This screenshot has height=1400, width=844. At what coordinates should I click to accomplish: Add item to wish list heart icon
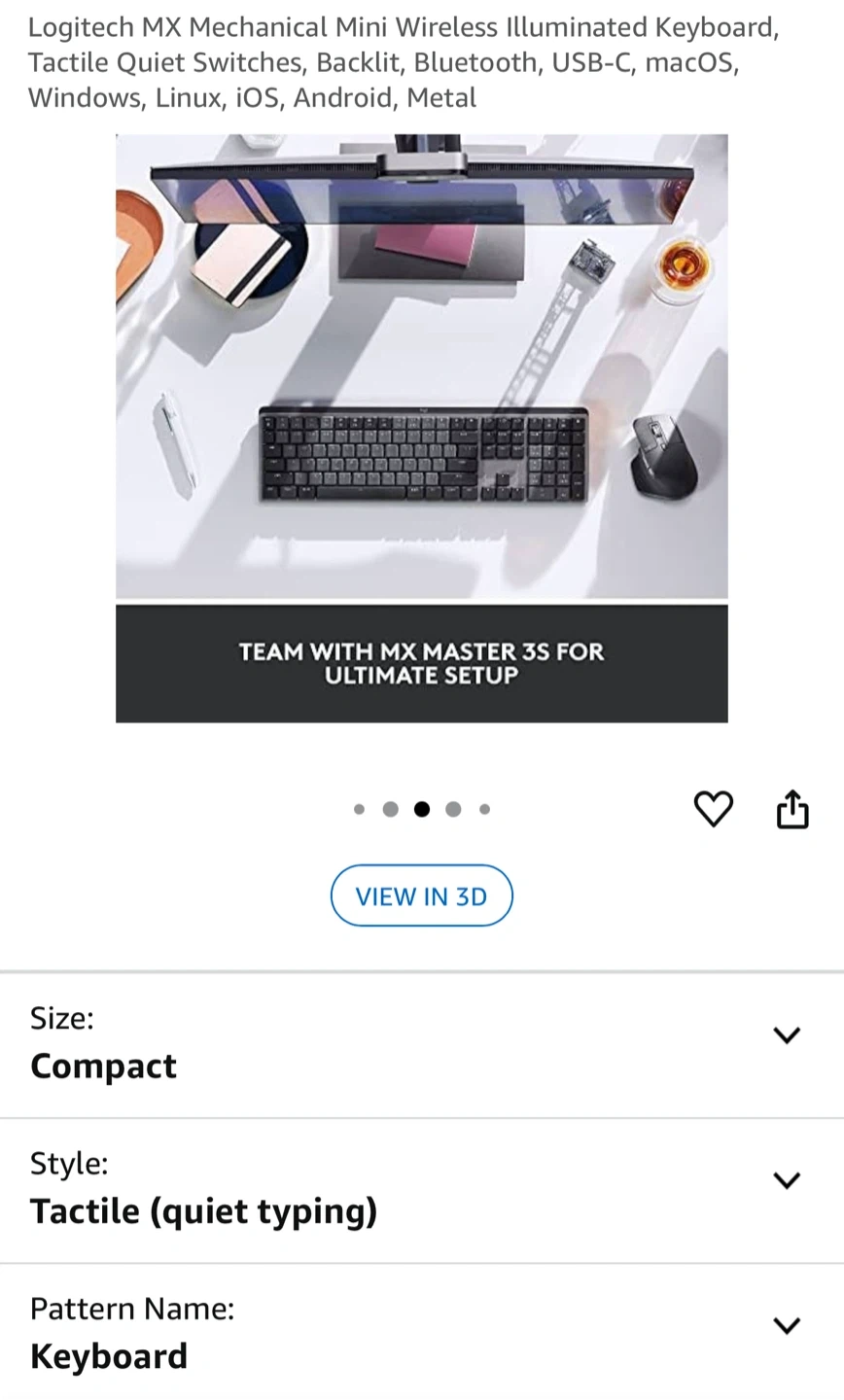(x=713, y=809)
